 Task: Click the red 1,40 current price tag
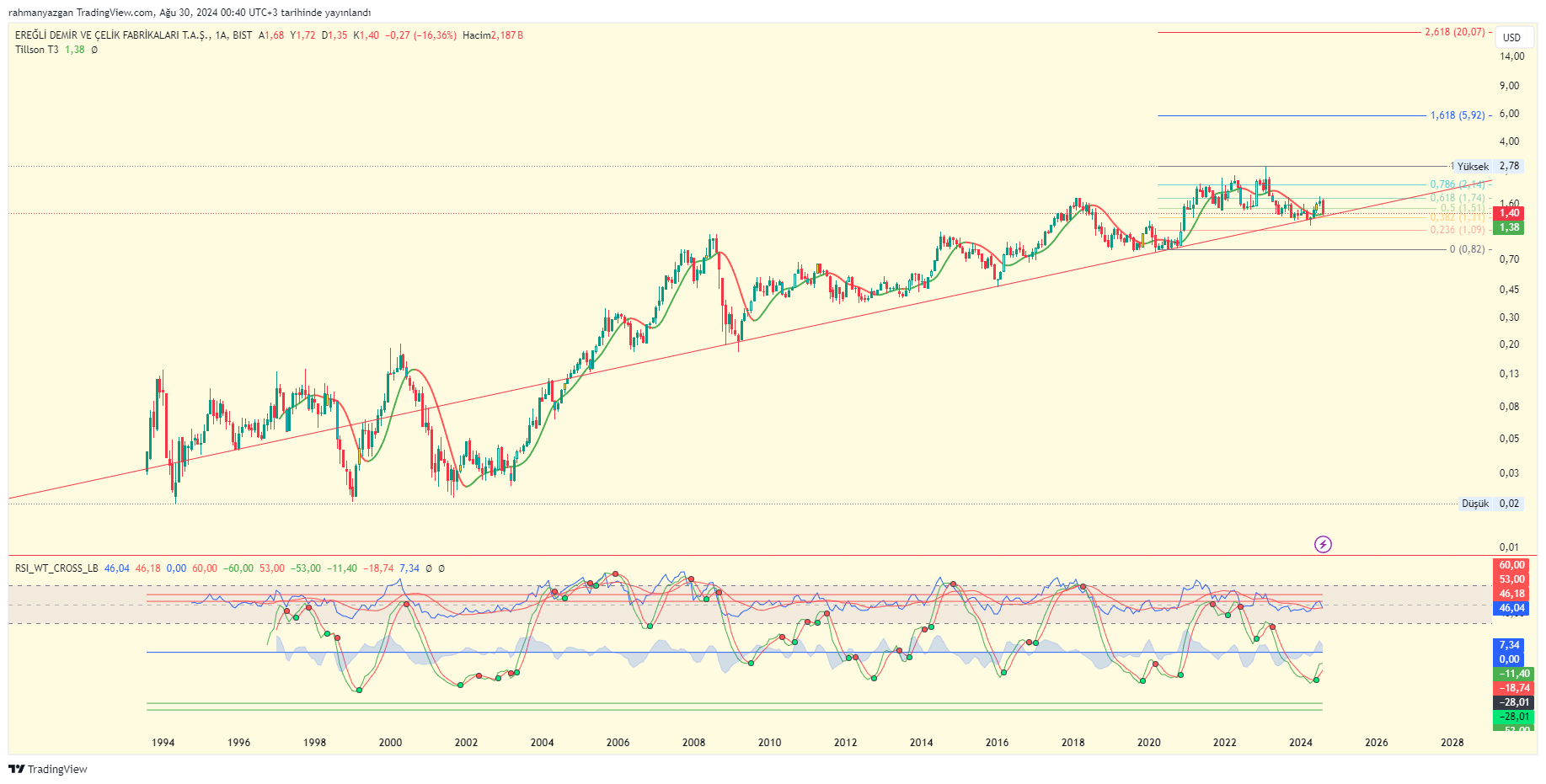[1509, 213]
